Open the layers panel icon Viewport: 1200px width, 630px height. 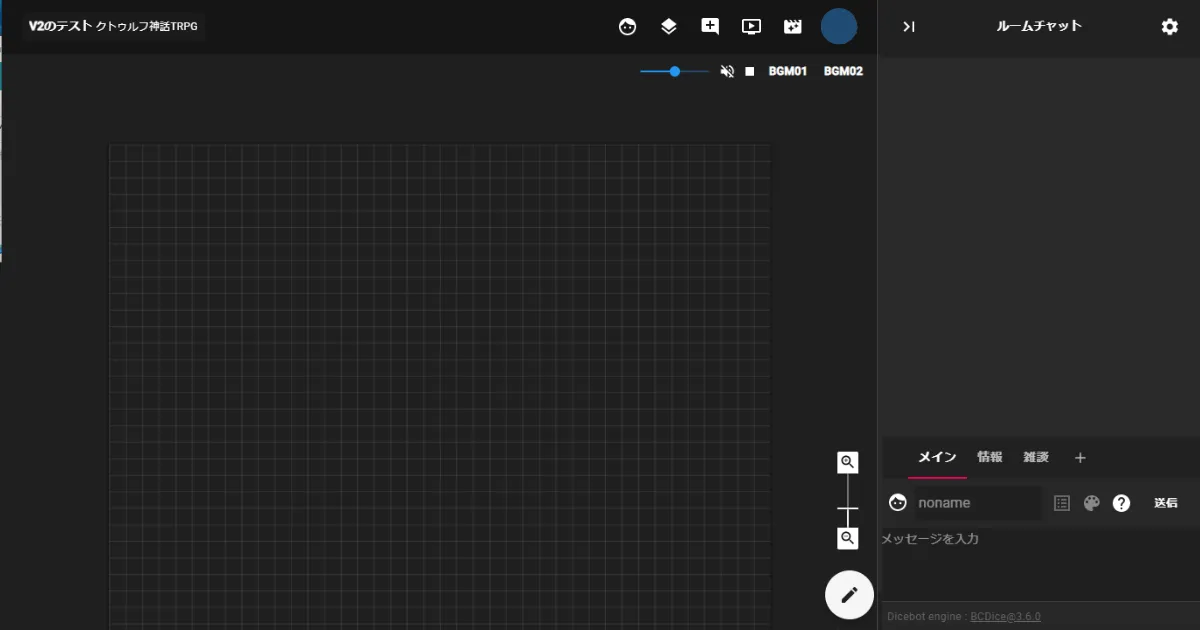coord(669,27)
